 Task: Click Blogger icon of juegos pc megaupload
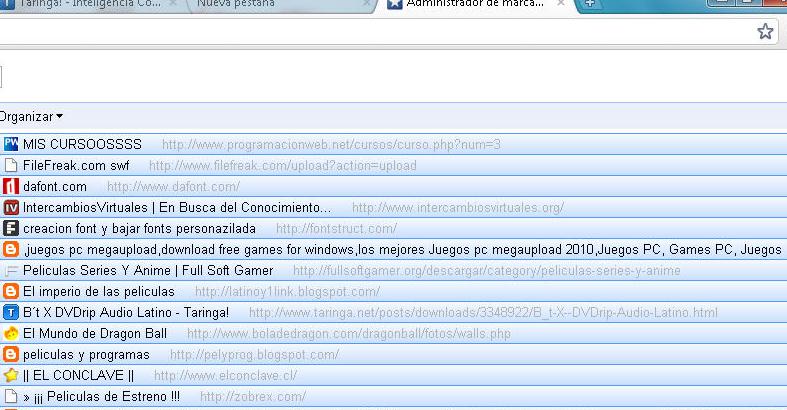click(x=11, y=249)
